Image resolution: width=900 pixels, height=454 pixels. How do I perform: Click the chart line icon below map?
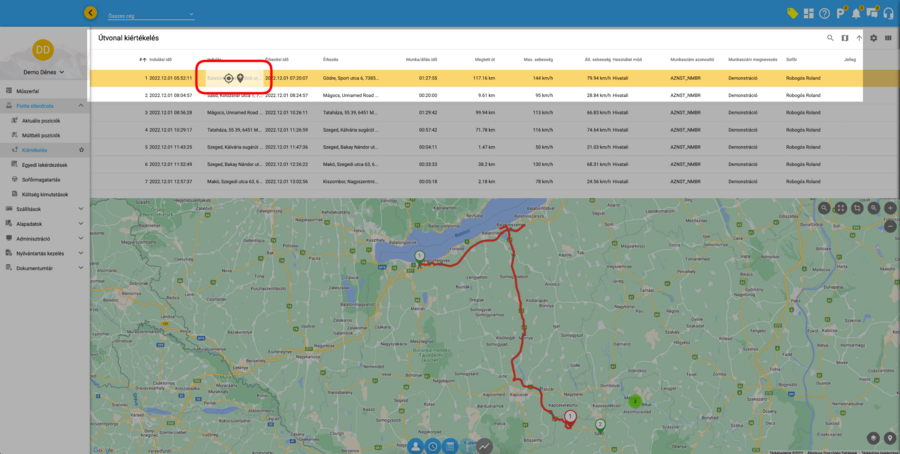[x=485, y=446]
